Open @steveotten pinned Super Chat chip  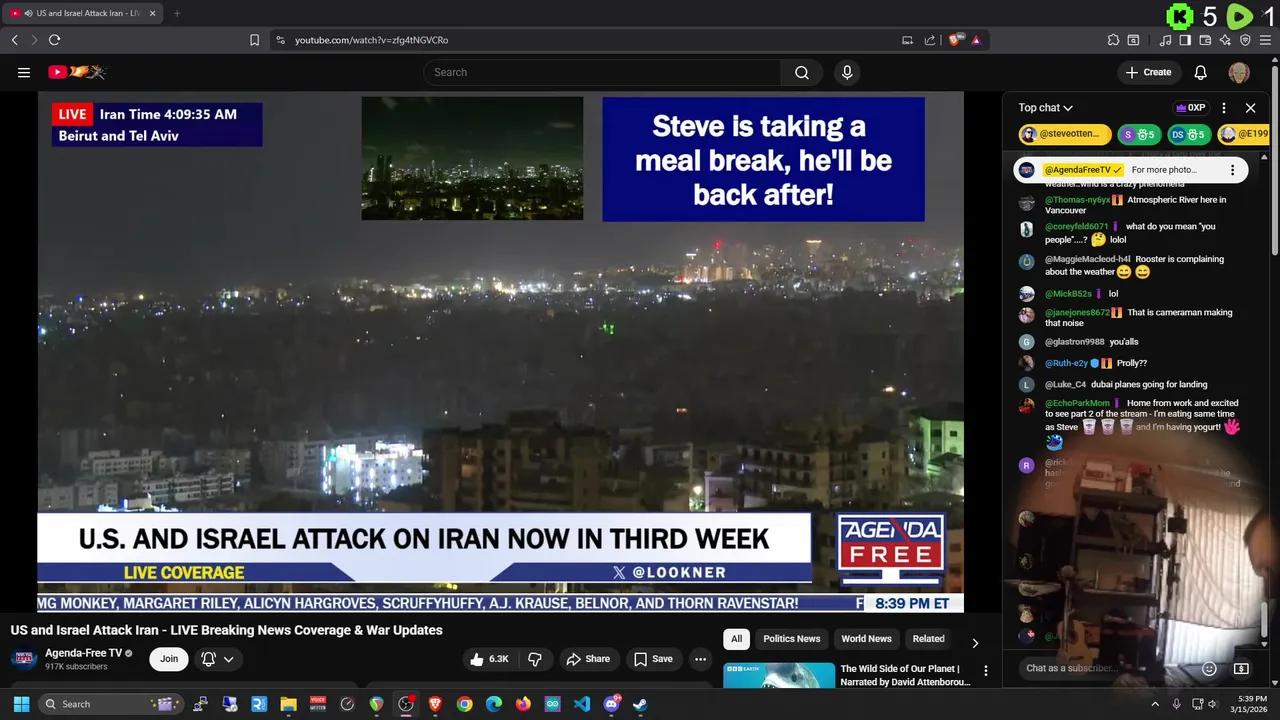[1065, 134]
